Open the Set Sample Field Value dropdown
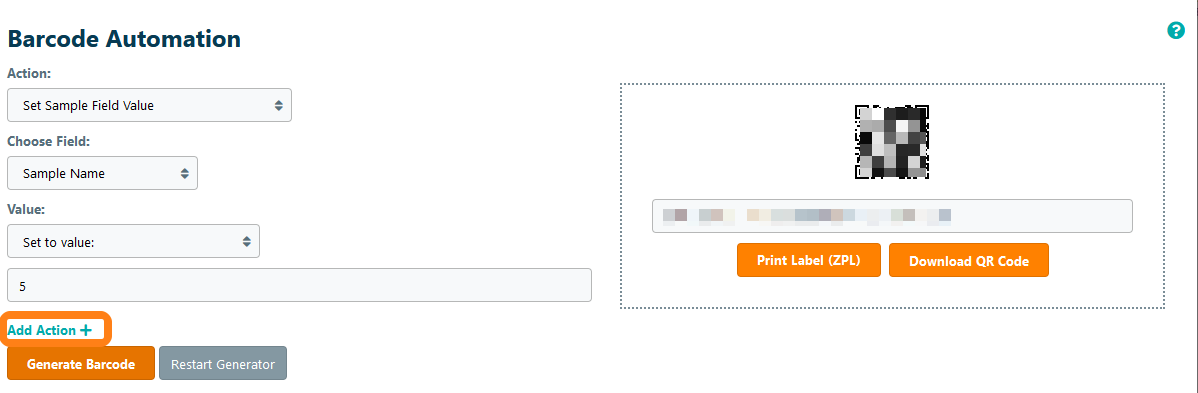Screen dimensions: 1198x393 149,105
